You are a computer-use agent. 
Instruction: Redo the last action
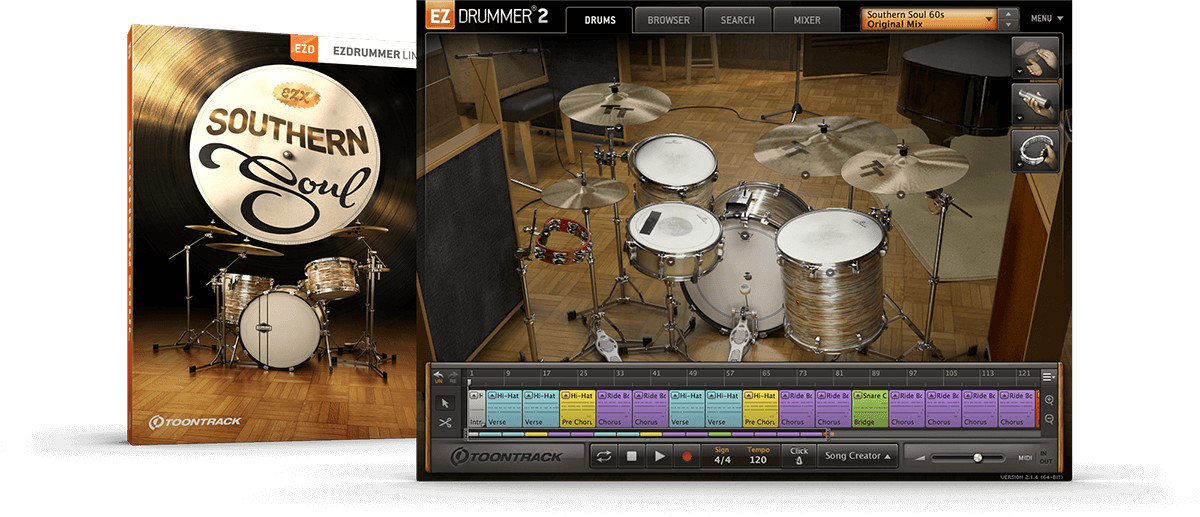(x=453, y=376)
